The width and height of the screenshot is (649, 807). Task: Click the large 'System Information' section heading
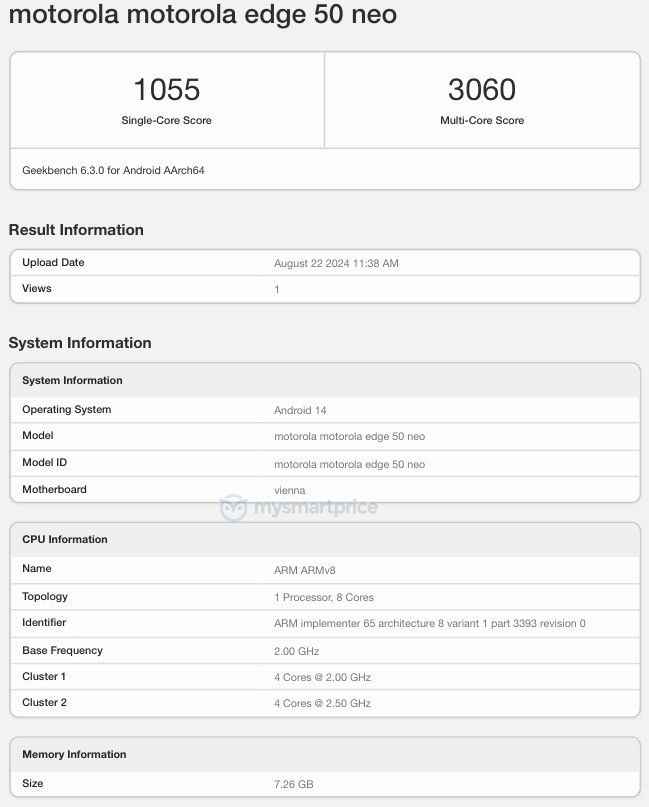[80, 343]
